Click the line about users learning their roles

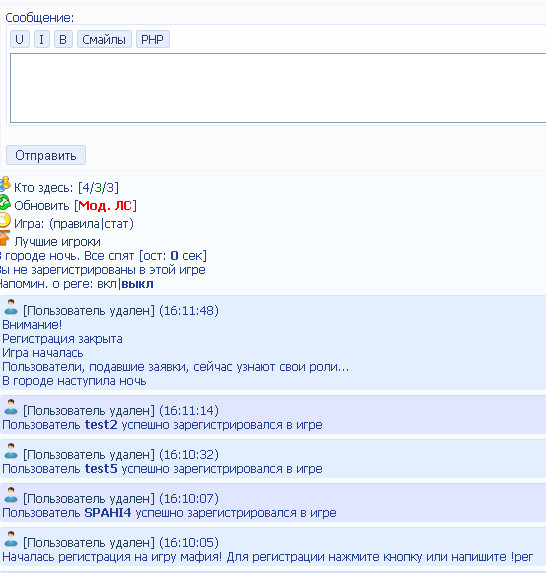[175, 367]
